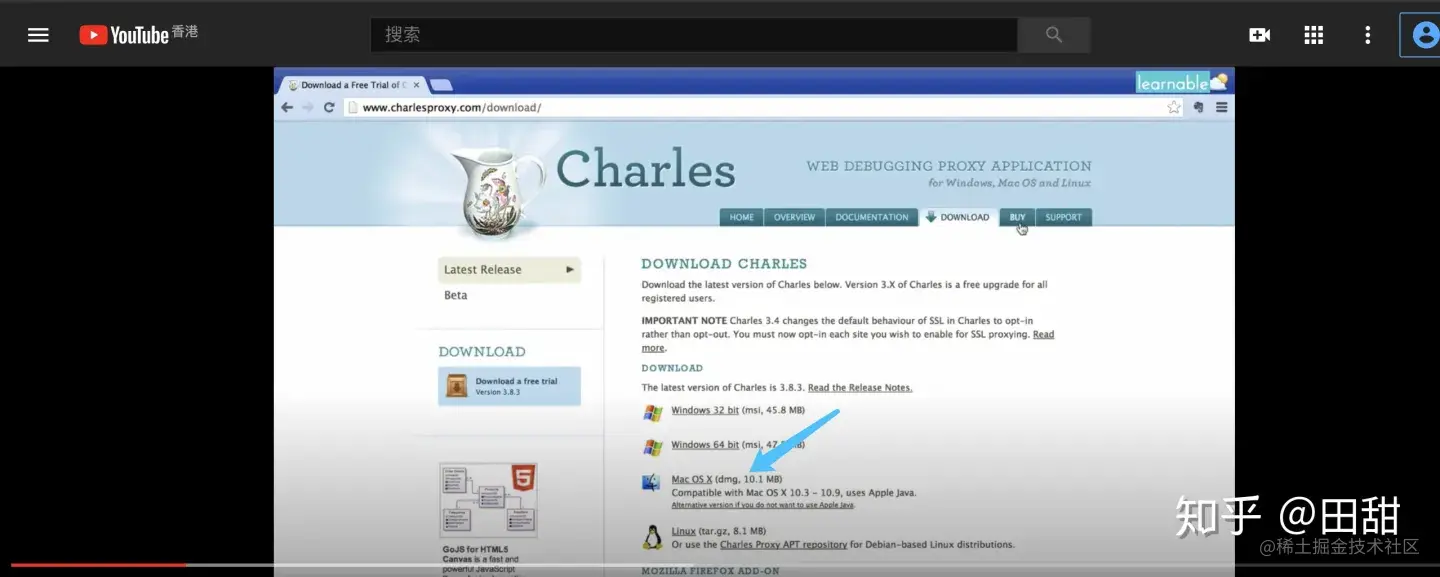Click Windows logo beside 32 bit
The width and height of the screenshot is (1440, 577).
653,412
